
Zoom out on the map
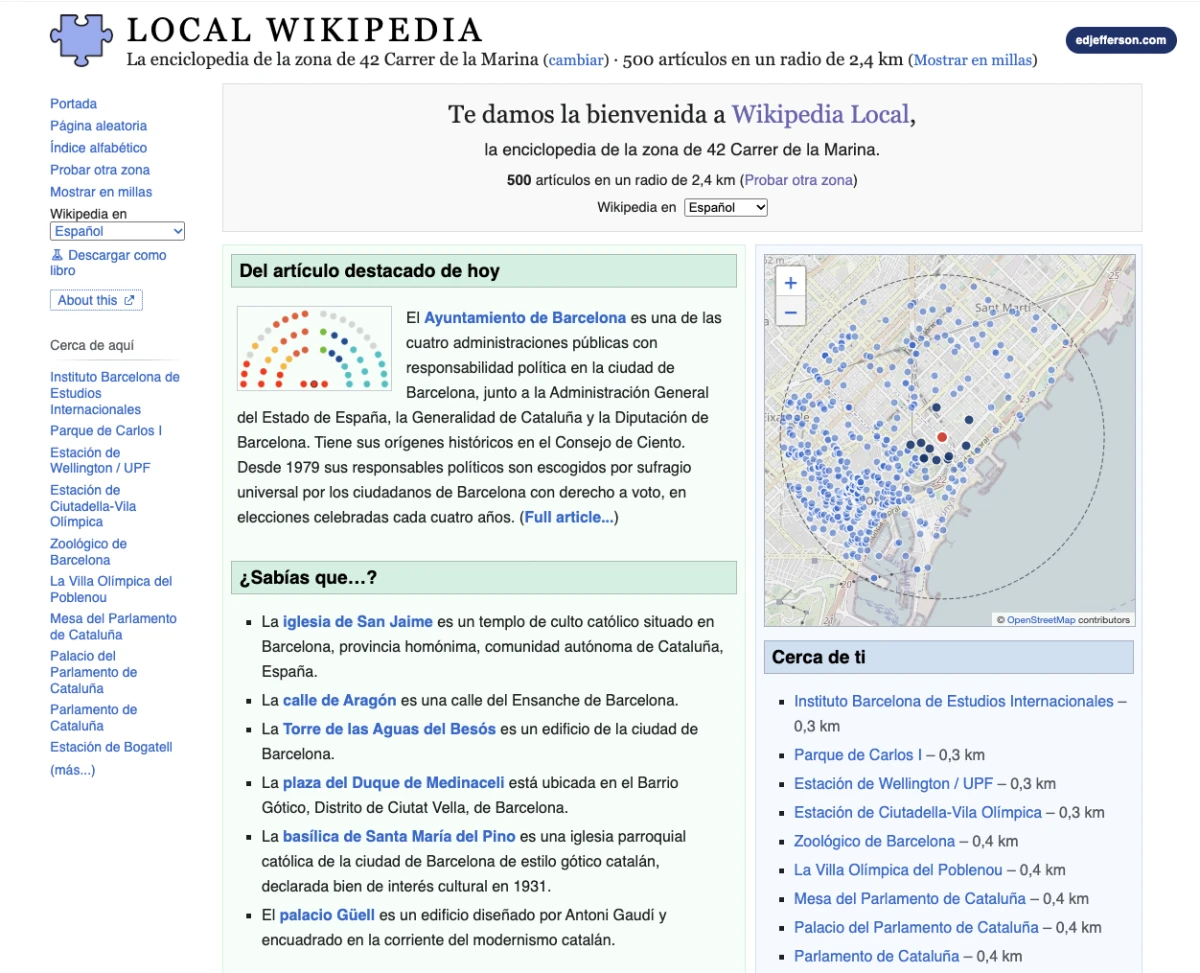pyautogui.click(x=790, y=312)
